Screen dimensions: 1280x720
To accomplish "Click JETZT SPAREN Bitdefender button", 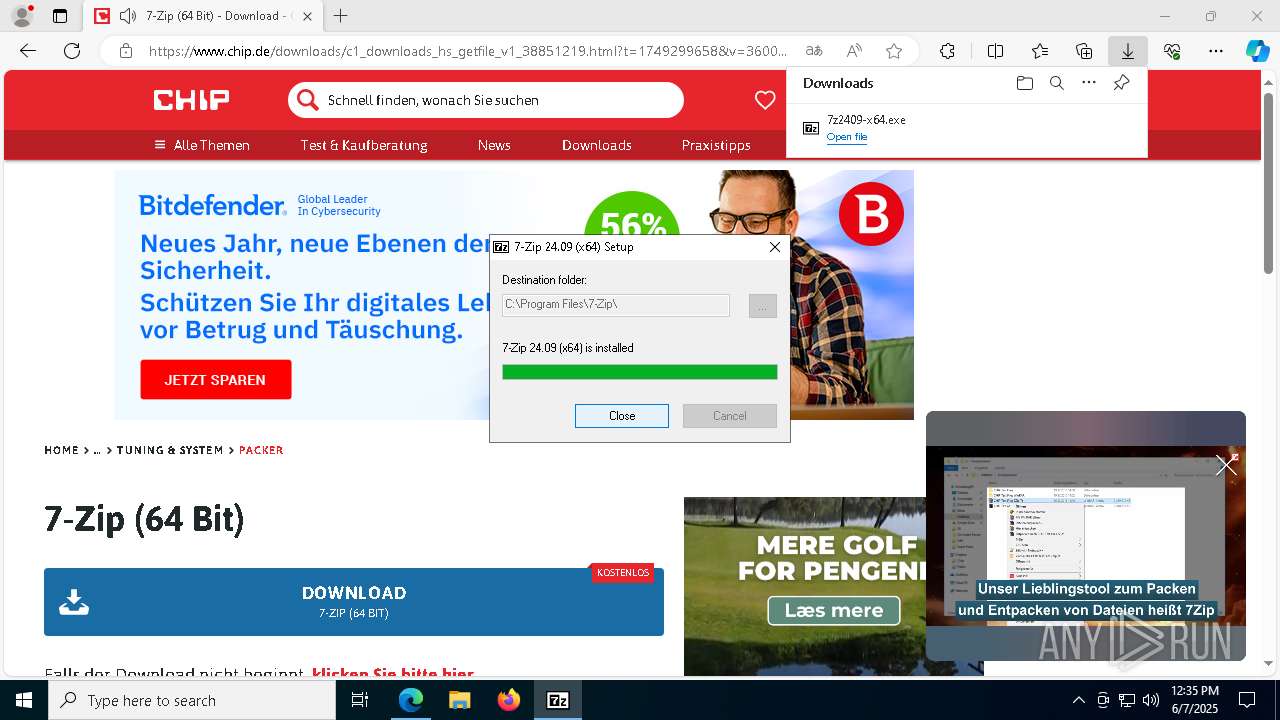I will tap(216, 380).
